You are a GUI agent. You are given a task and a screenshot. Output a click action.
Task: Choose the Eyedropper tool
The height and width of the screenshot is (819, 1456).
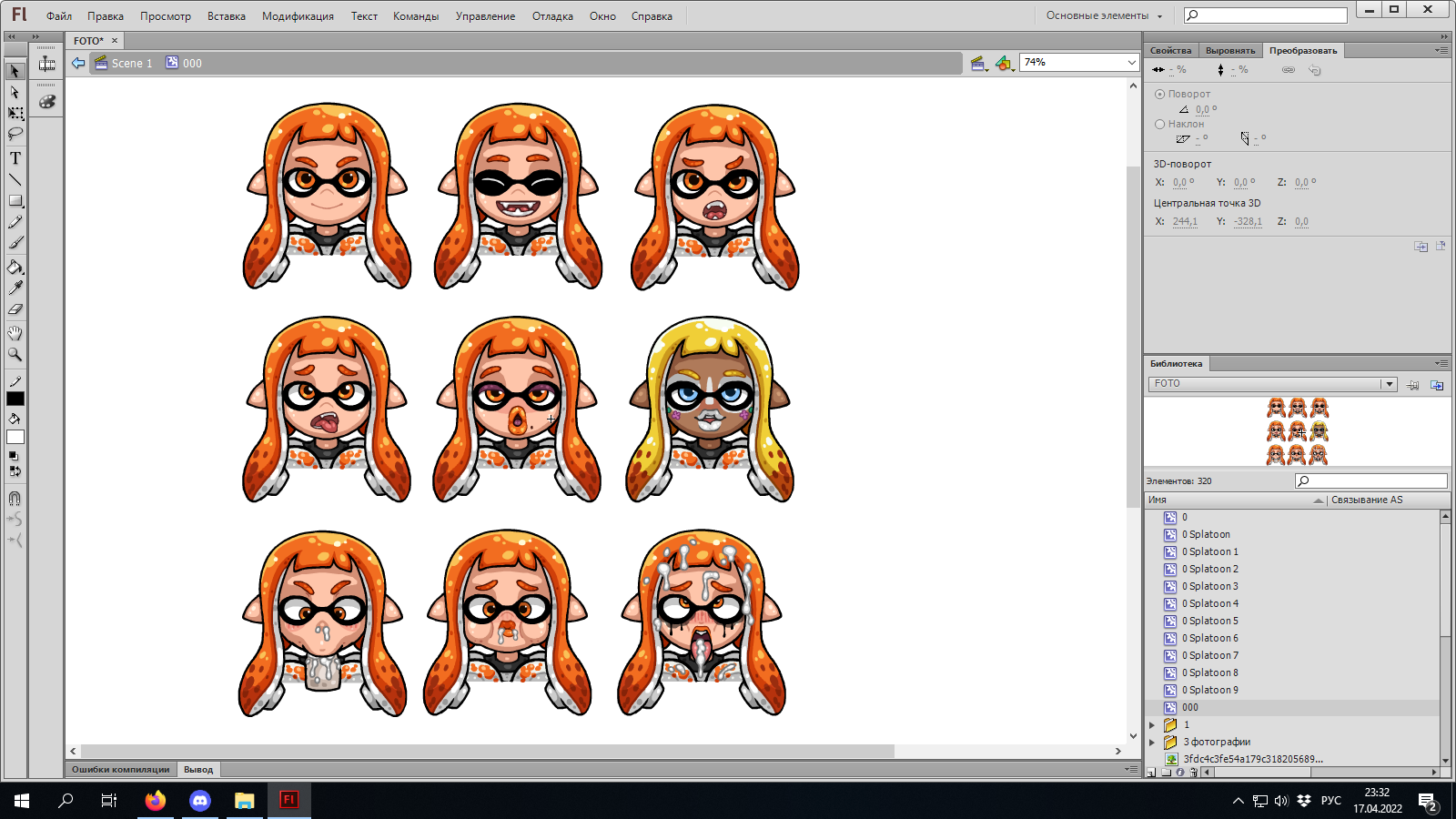click(15, 288)
